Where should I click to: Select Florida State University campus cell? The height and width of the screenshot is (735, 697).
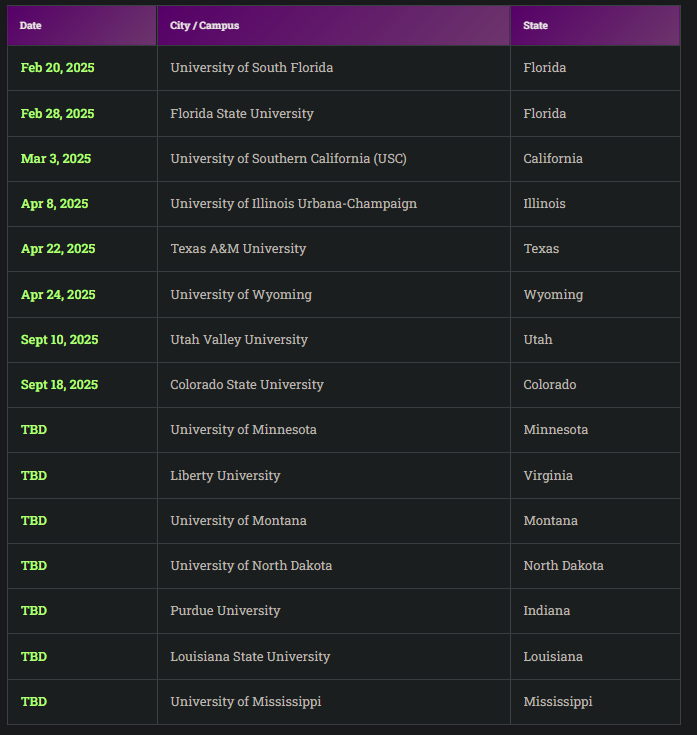pyautogui.click(x=242, y=113)
